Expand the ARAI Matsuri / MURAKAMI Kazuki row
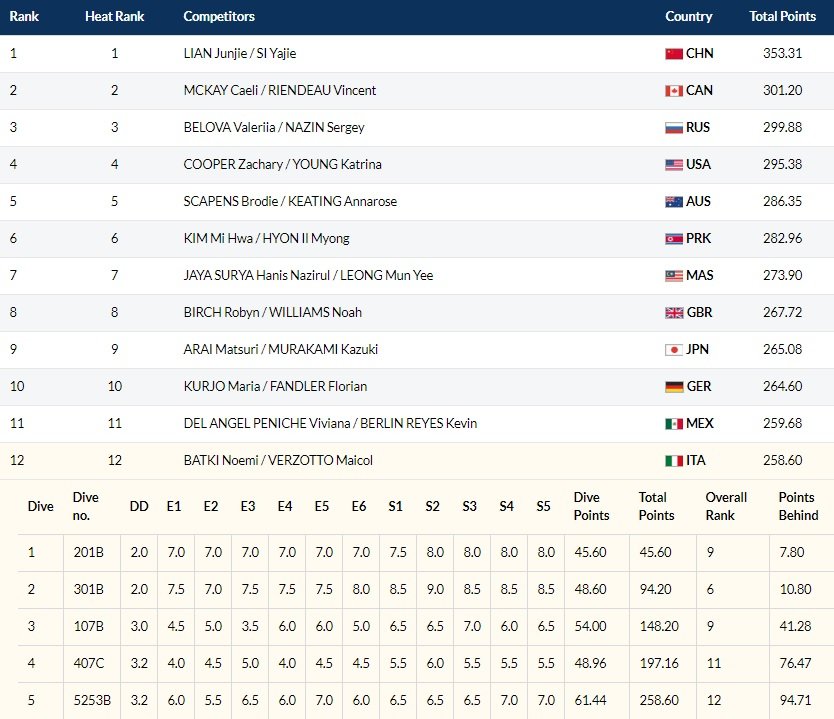This screenshot has height=719, width=834. pos(417,349)
